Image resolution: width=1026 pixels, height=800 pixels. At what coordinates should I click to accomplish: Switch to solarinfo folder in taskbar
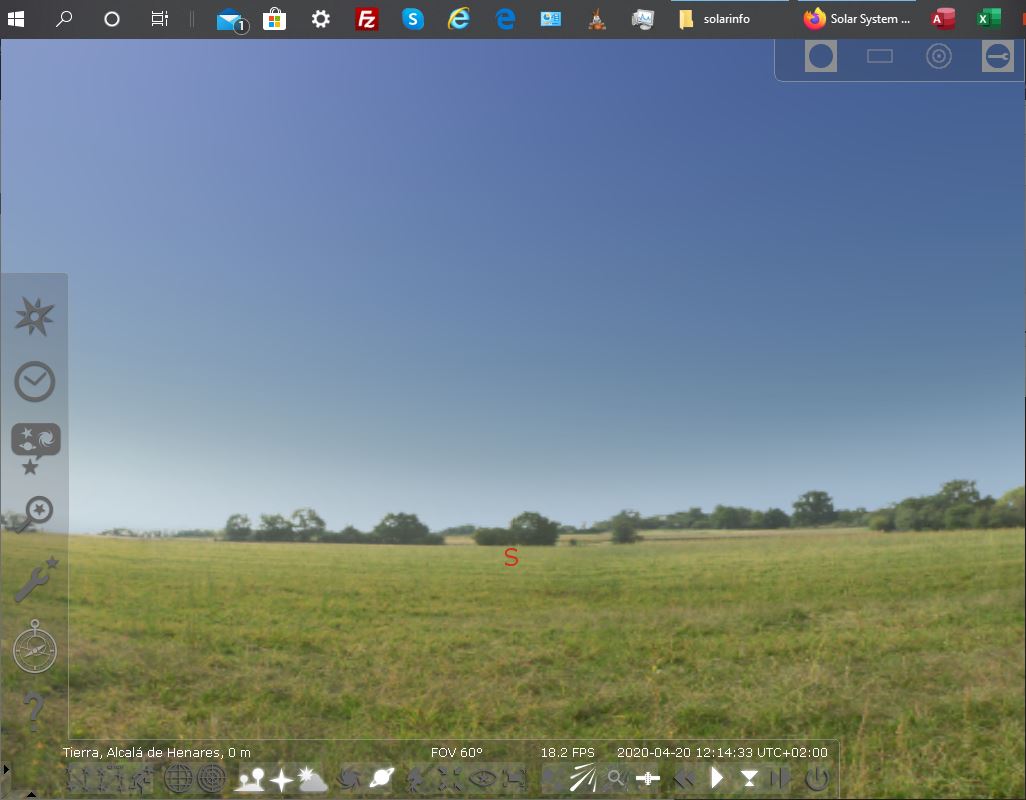tap(715, 19)
